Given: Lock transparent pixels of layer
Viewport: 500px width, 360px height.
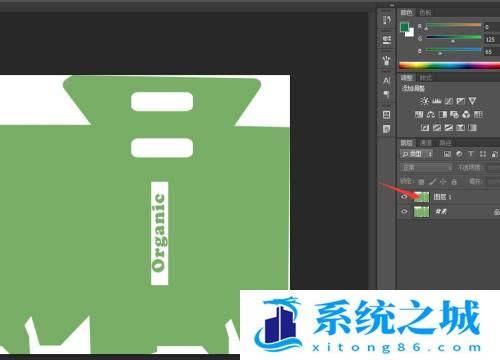Looking at the screenshot, I should (x=421, y=182).
